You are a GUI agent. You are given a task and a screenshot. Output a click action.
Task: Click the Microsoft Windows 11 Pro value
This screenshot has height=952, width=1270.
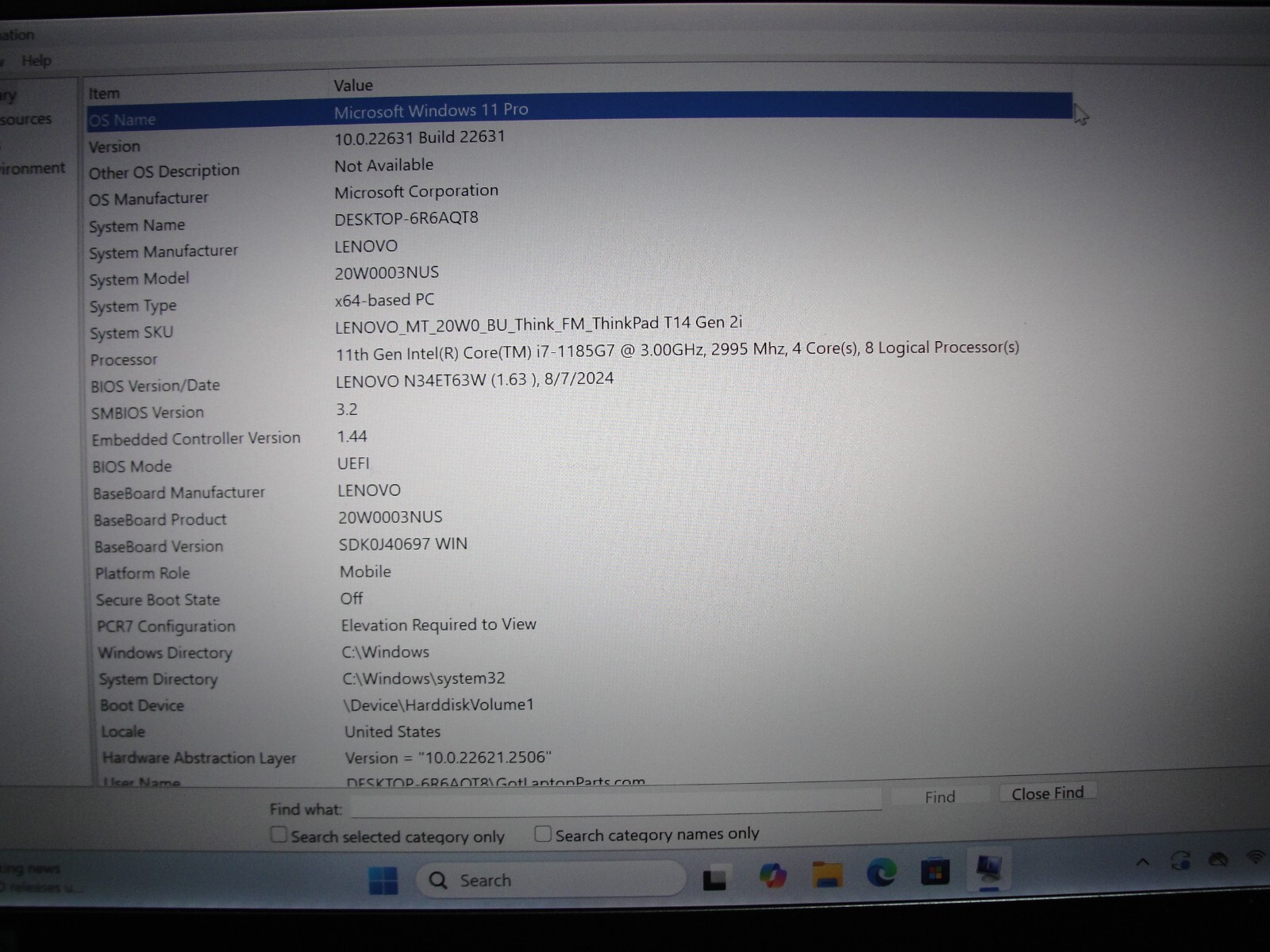pos(431,111)
